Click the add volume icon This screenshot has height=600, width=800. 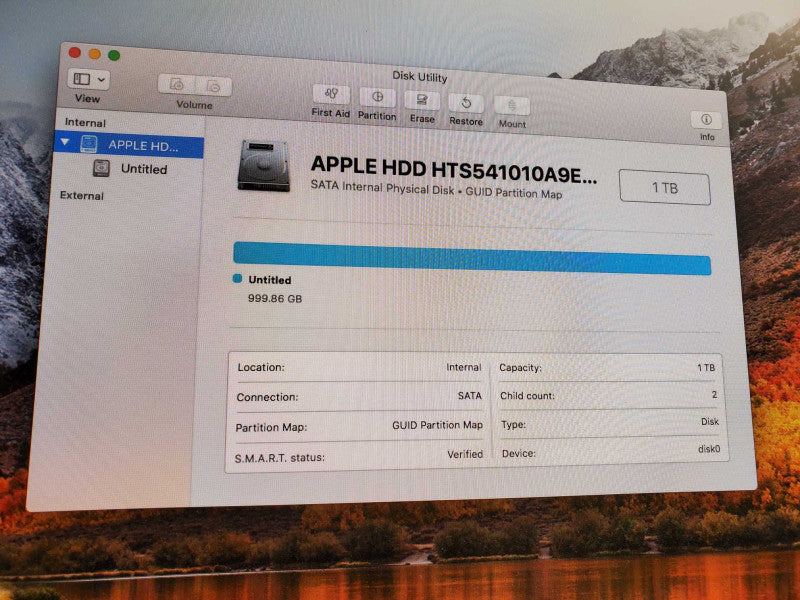177,85
